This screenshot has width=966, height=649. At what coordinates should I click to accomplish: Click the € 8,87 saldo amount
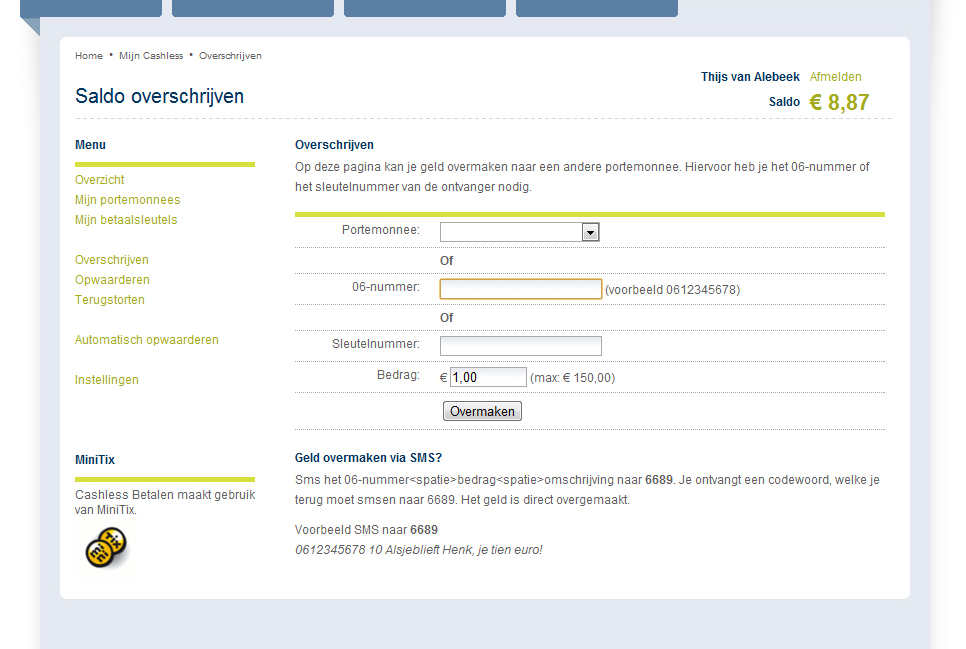pos(839,102)
